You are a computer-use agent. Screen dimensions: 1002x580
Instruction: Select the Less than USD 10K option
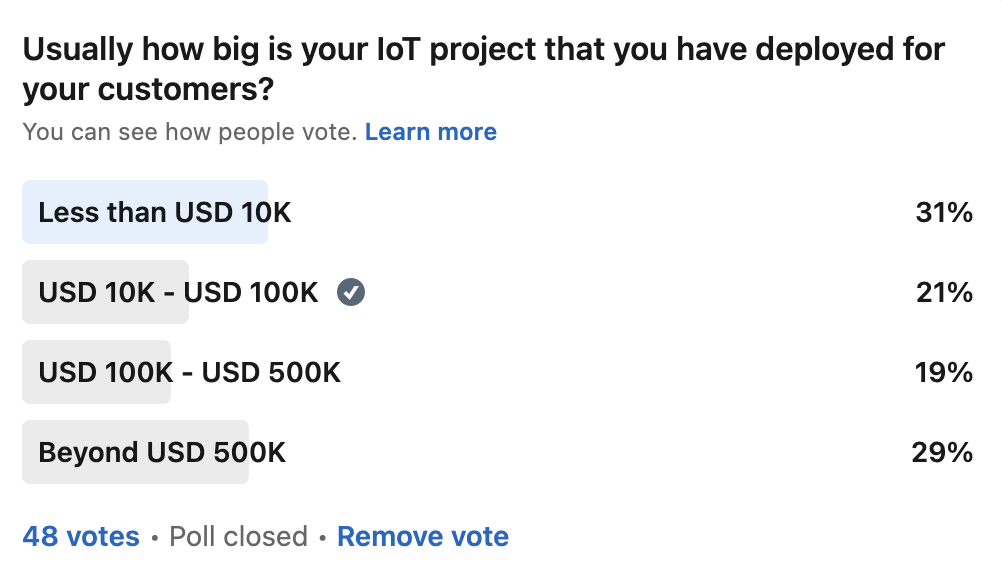165,212
